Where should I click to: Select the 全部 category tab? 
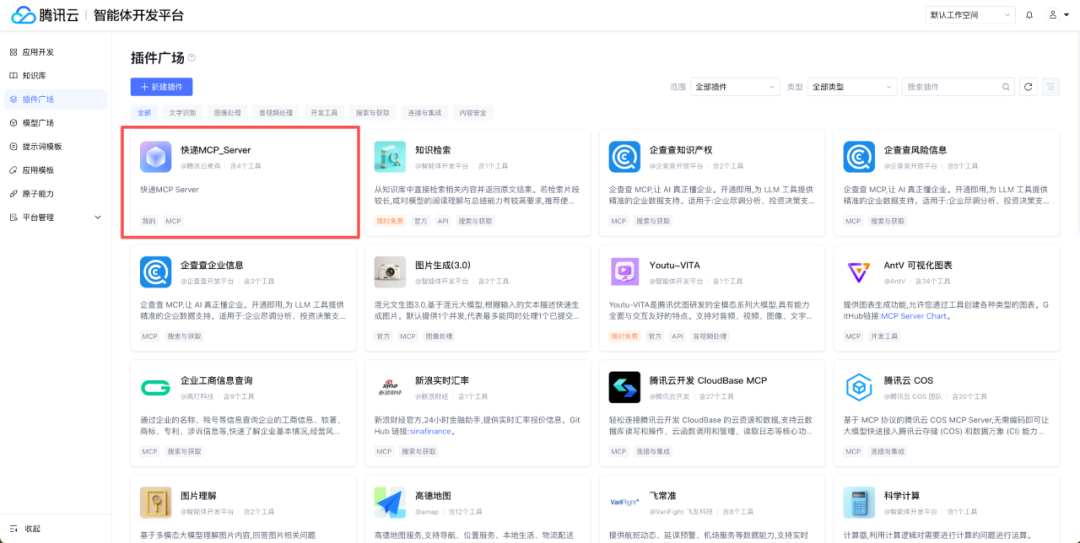click(144, 112)
